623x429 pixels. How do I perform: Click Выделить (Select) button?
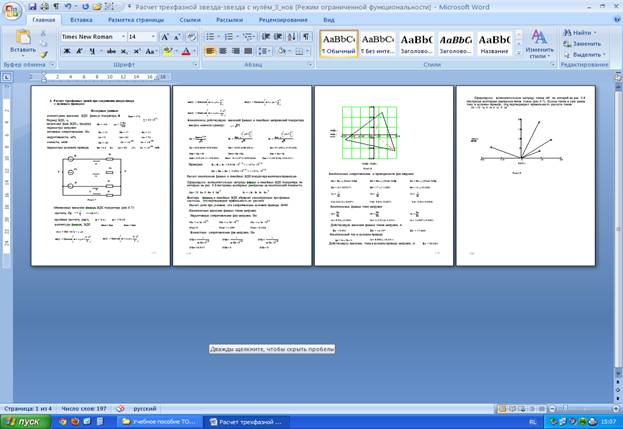[585, 54]
